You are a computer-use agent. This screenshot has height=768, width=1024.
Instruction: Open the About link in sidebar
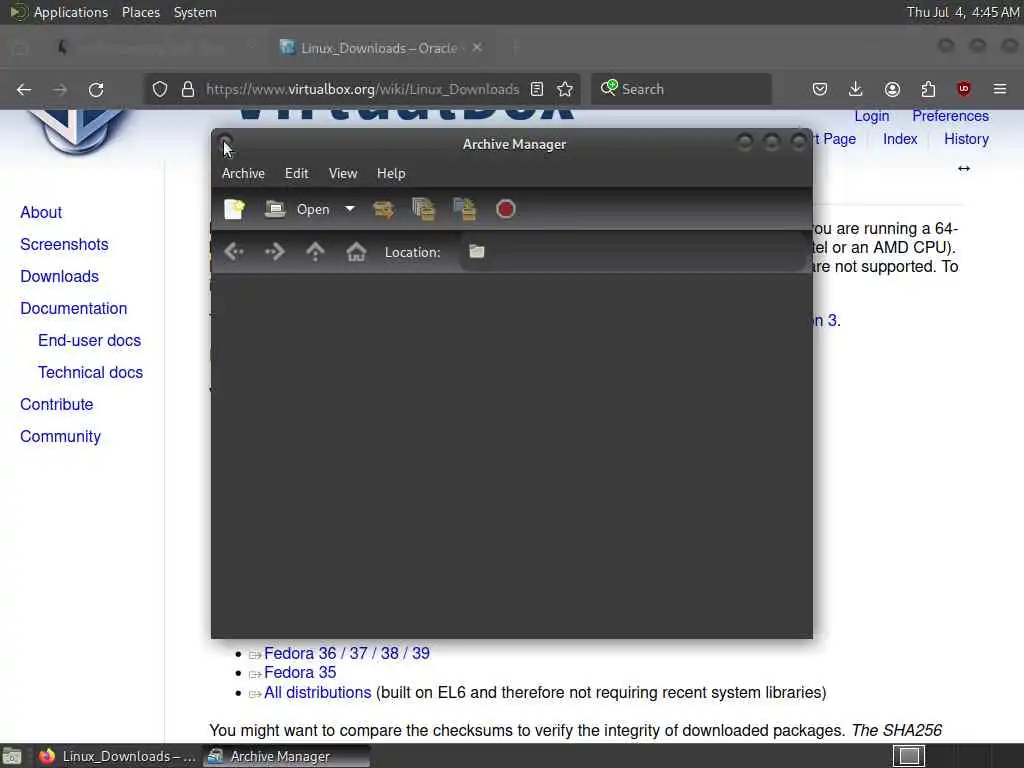pyautogui.click(x=41, y=212)
